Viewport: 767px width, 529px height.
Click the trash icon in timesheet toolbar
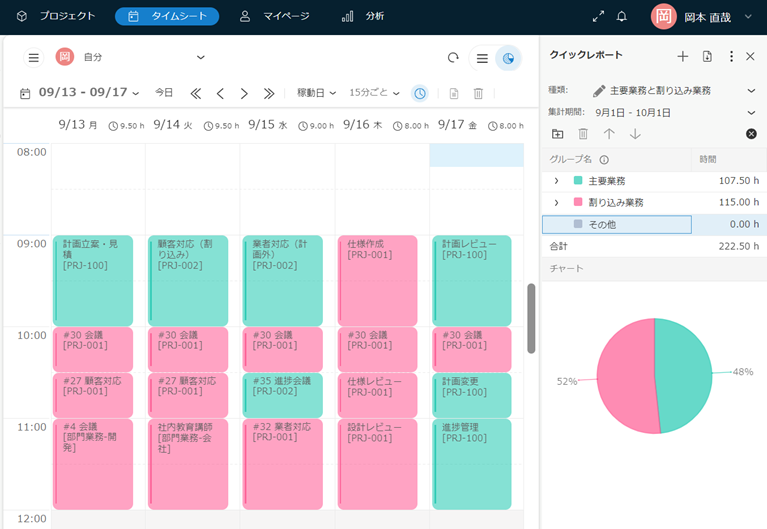(478, 93)
